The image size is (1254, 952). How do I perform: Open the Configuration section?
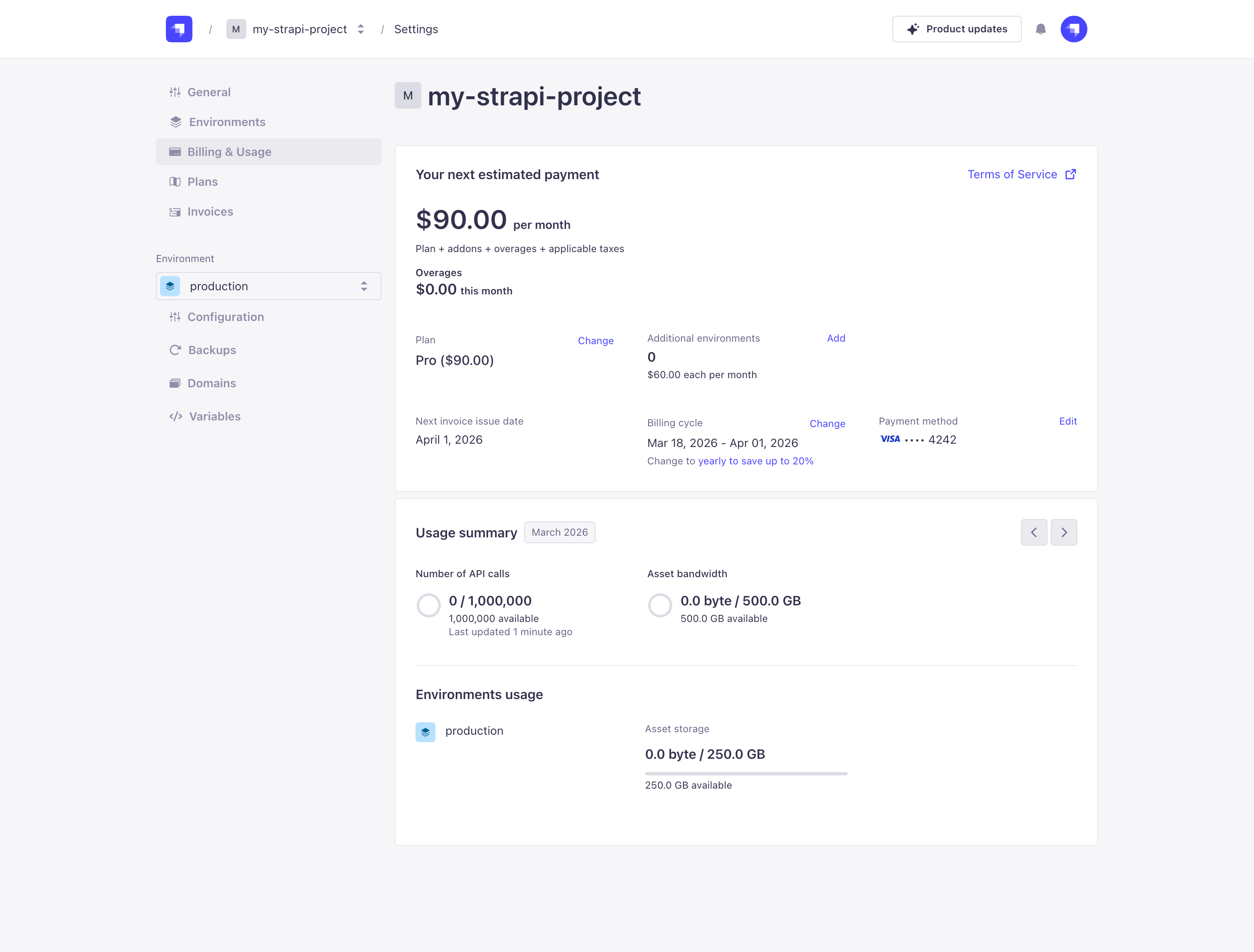point(225,316)
